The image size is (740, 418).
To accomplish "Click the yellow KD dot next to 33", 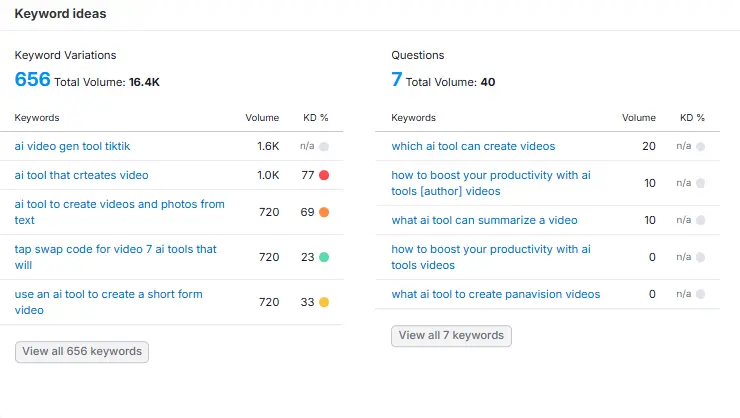I will [324, 302].
